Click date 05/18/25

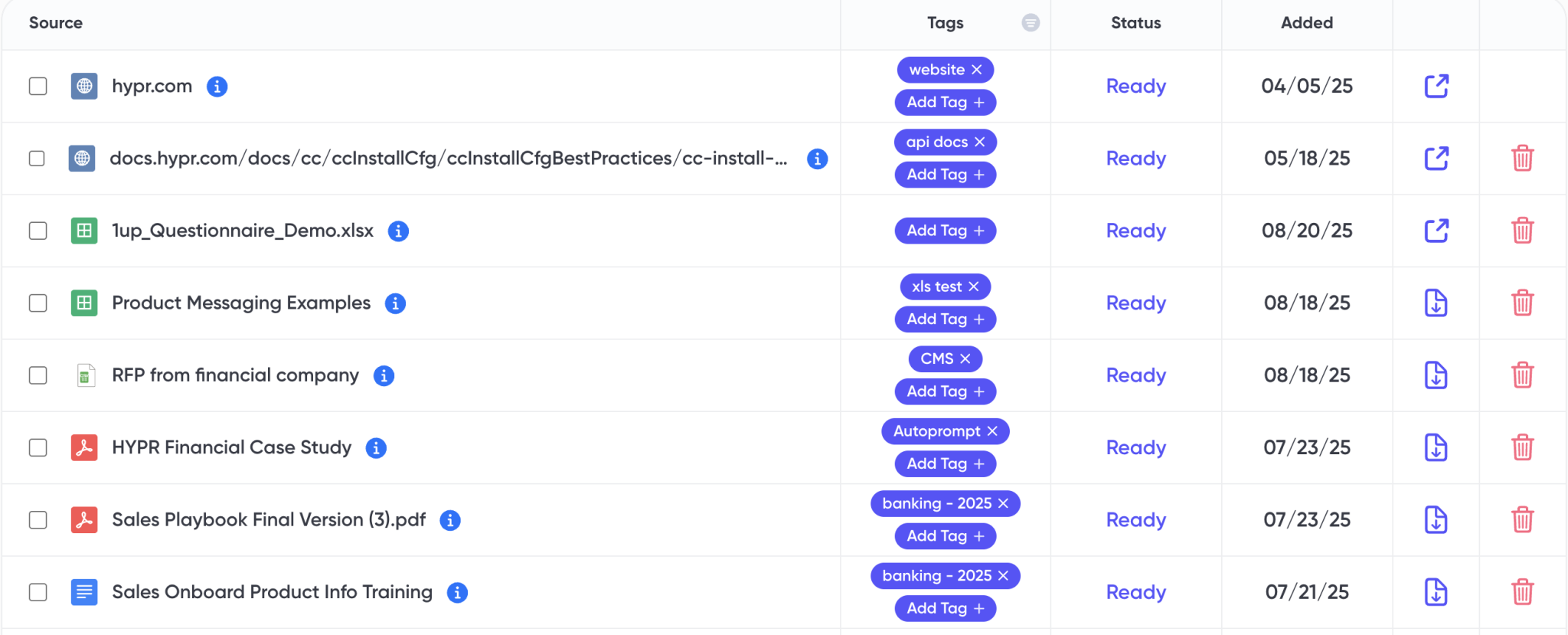click(x=1307, y=159)
